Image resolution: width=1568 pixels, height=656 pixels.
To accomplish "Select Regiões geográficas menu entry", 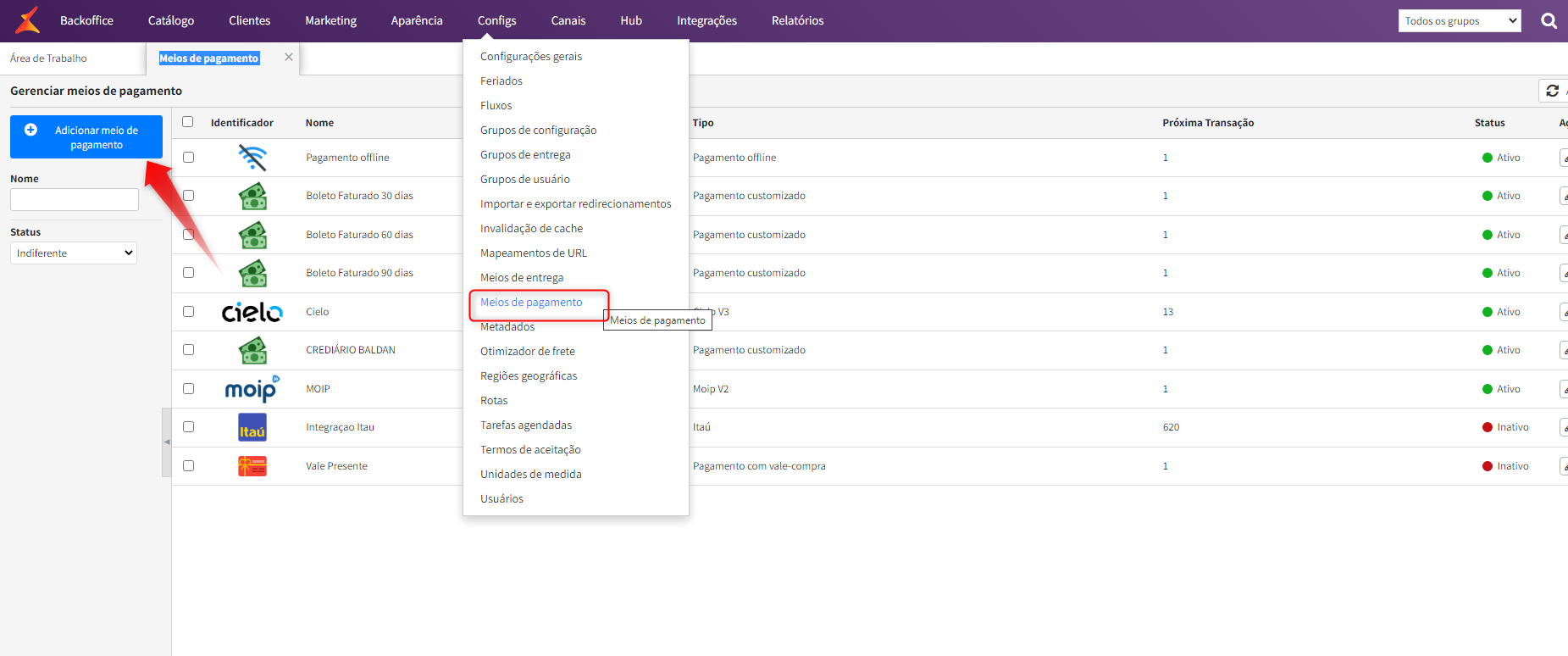I will click(x=529, y=376).
